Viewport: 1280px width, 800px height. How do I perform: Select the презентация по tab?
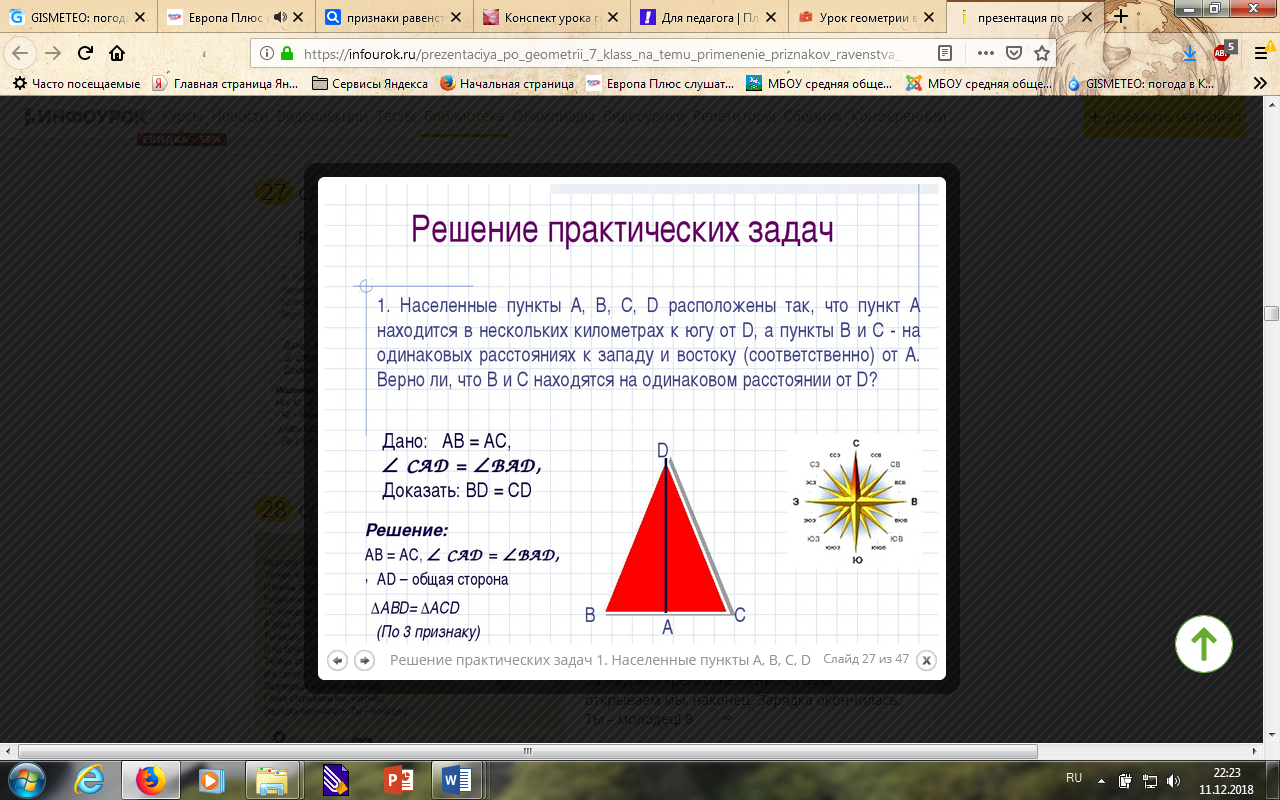(1026, 16)
